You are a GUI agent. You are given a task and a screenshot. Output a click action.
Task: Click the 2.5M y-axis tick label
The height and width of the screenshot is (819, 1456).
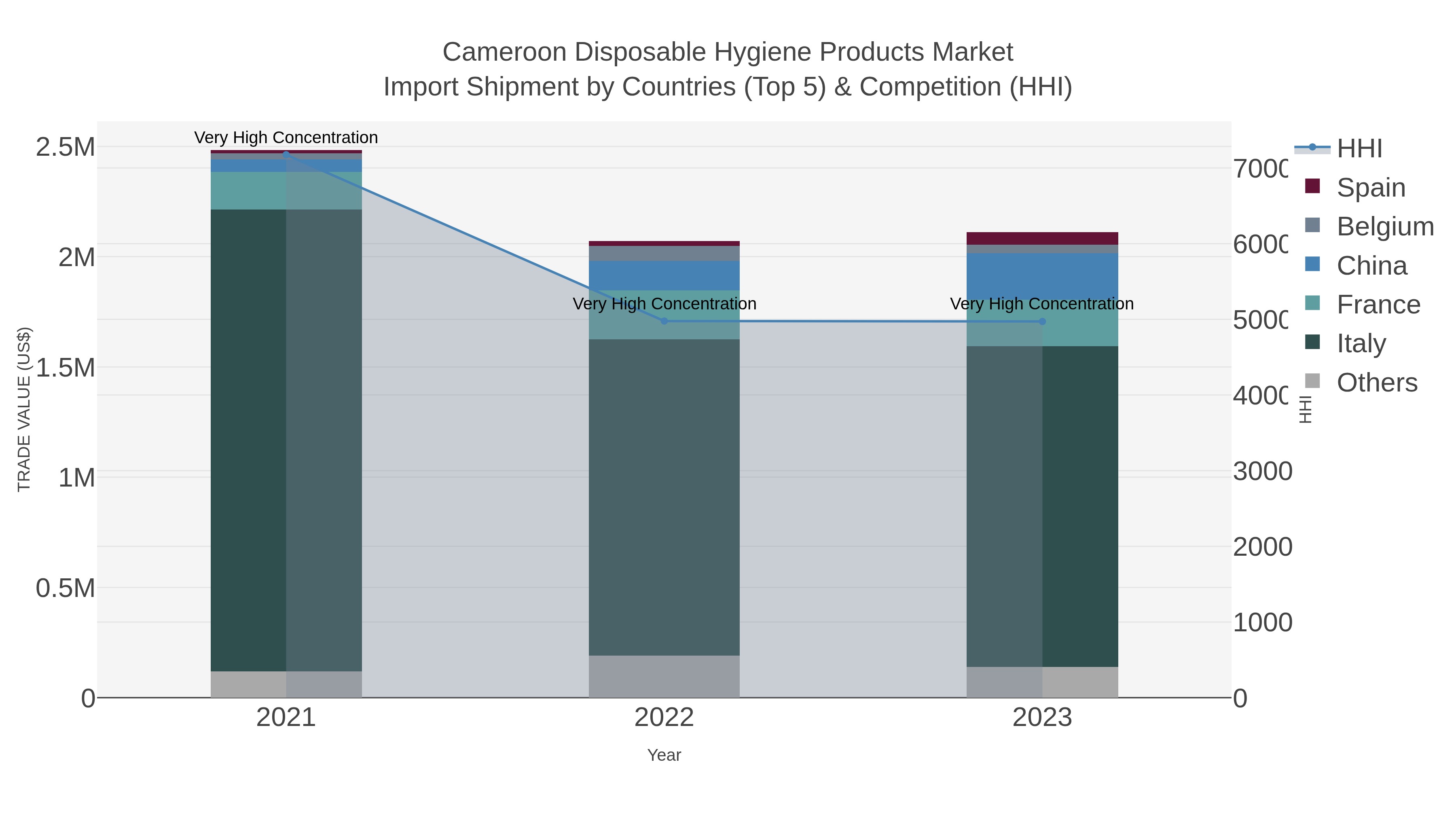pos(66,147)
